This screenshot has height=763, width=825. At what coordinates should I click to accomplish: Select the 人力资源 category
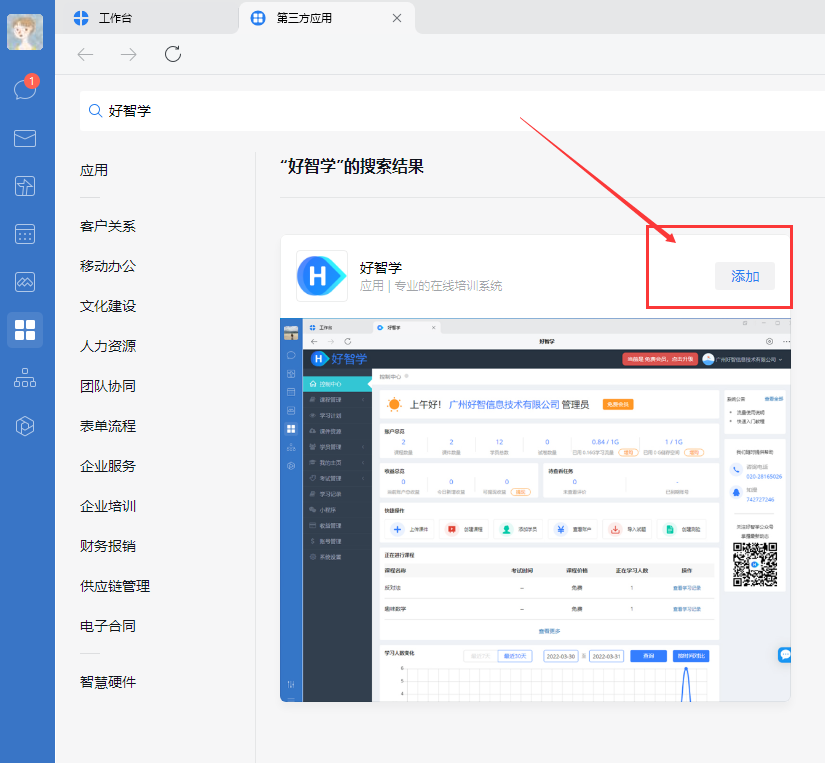[108, 346]
